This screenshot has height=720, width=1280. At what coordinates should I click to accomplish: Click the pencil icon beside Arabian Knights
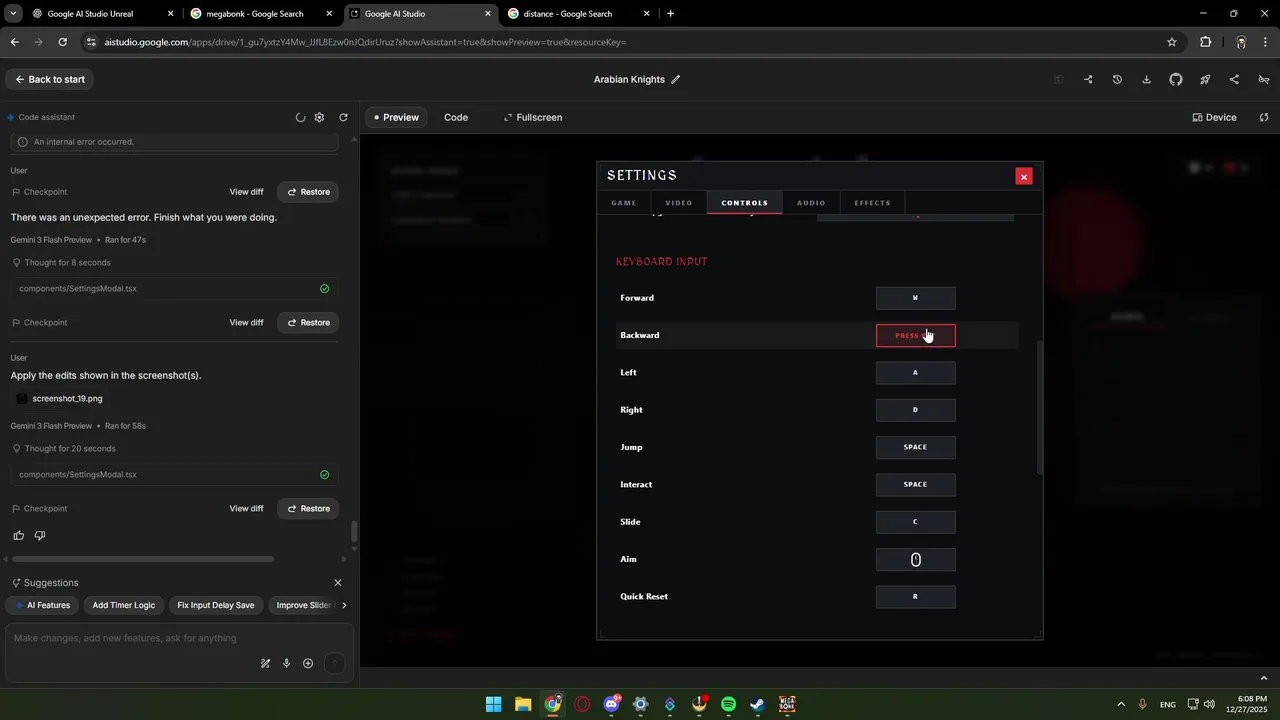(x=676, y=79)
